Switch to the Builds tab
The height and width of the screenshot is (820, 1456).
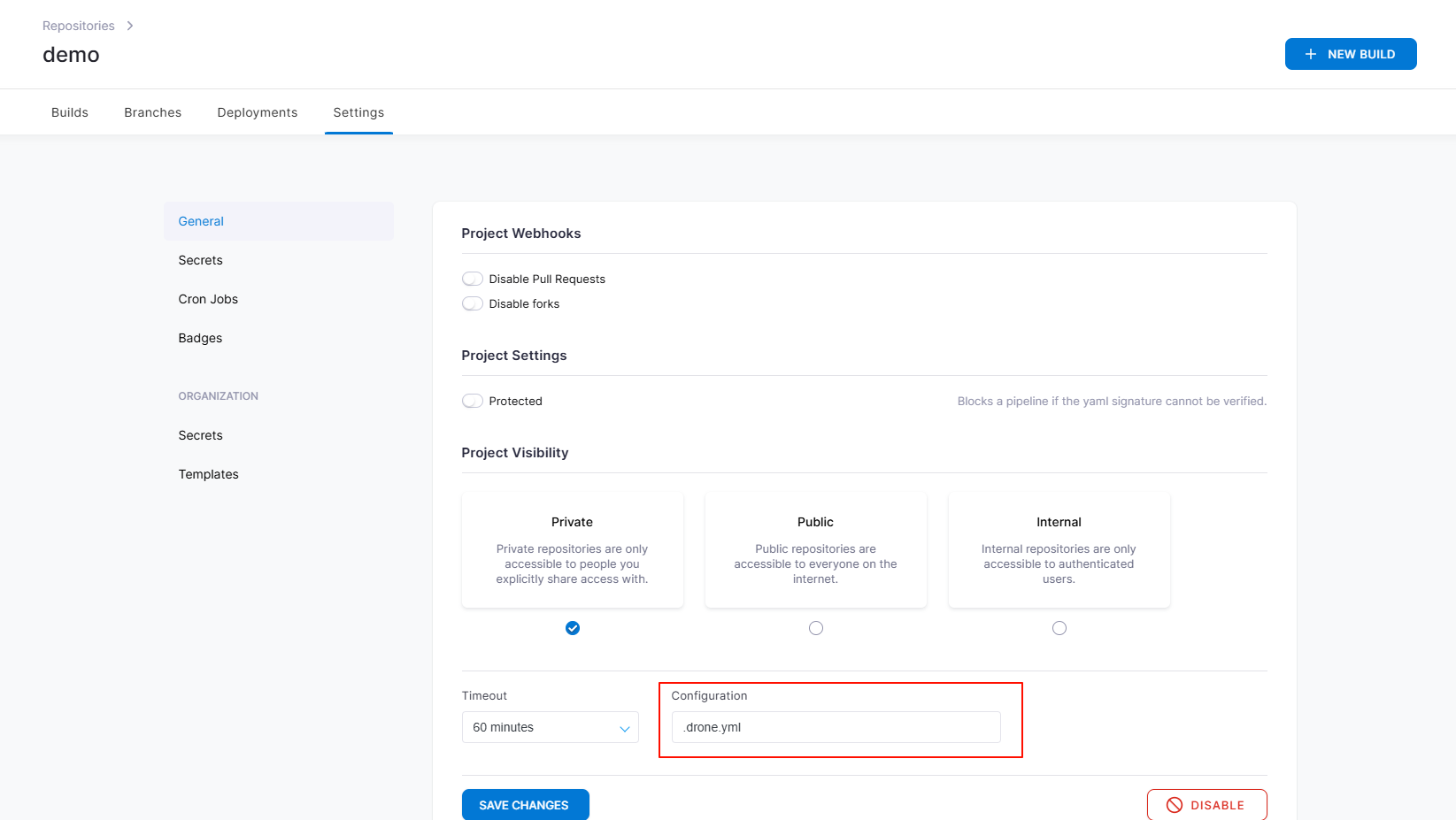[70, 112]
